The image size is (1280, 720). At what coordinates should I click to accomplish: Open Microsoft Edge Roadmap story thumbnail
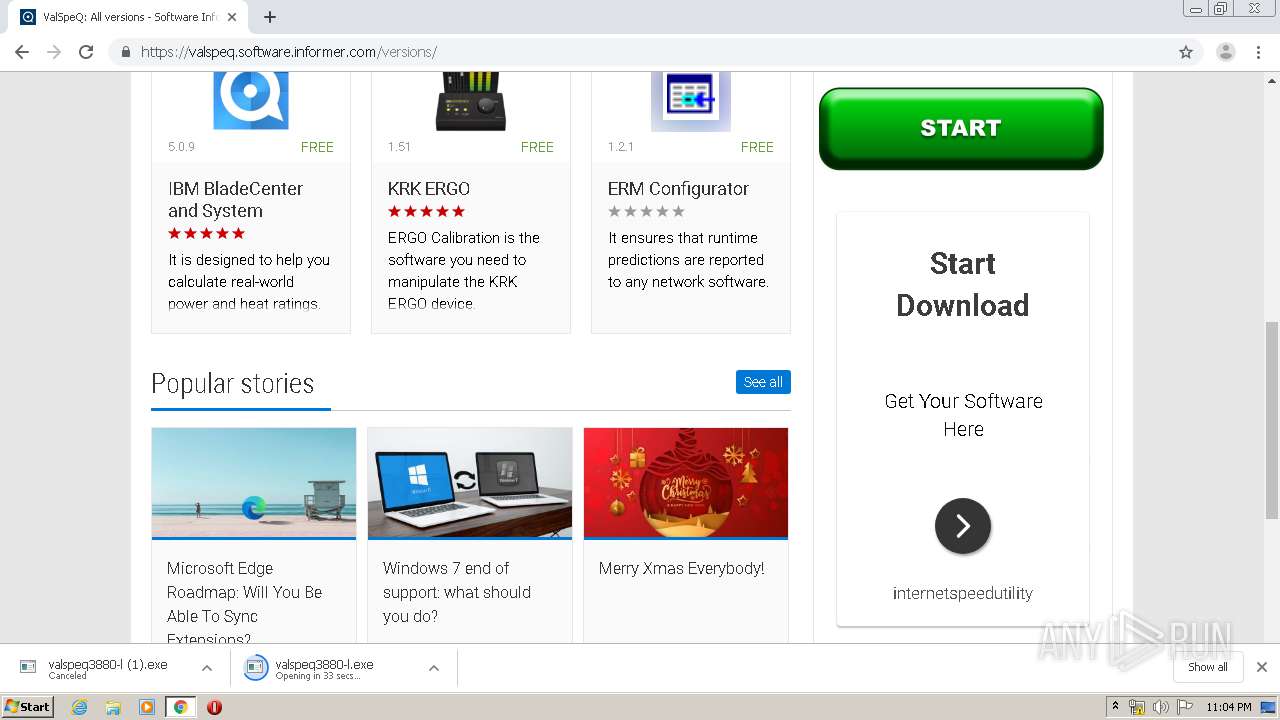(x=254, y=483)
